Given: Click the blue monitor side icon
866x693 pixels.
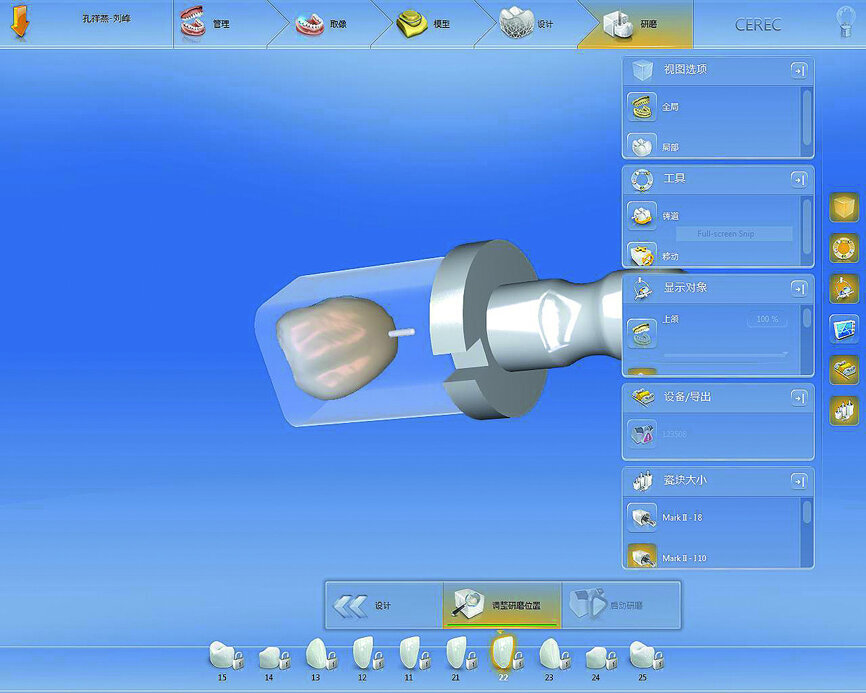Looking at the screenshot, I should [x=844, y=328].
